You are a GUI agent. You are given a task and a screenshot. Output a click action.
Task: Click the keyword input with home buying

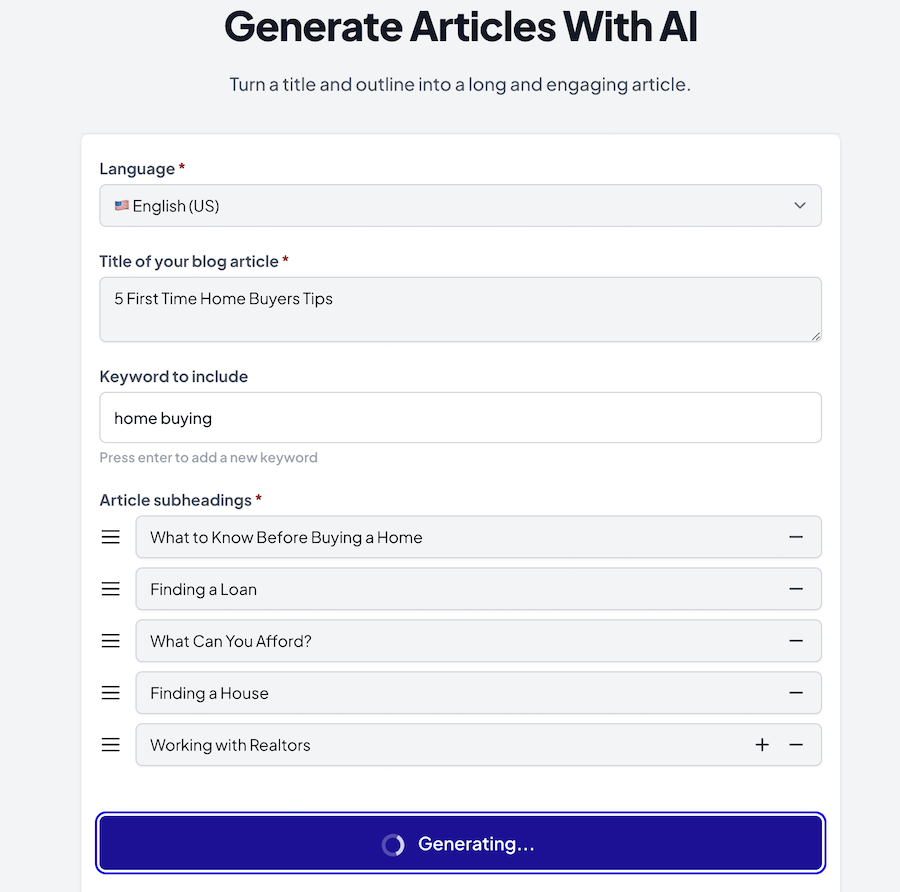[x=460, y=418]
